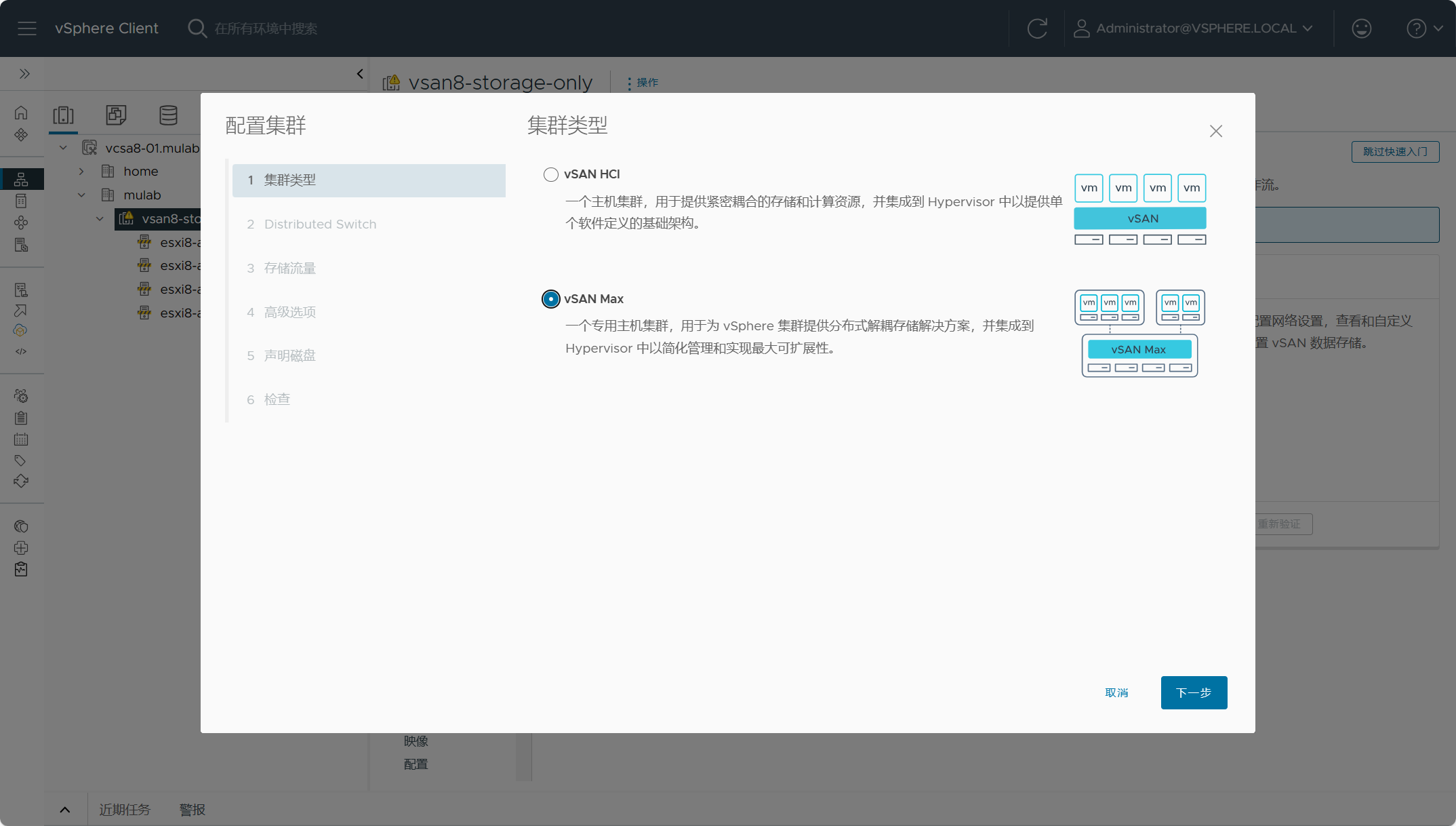This screenshot has width=1456, height=826.
Task: Click the refresh icon in top bar
Action: click(1037, 28)
